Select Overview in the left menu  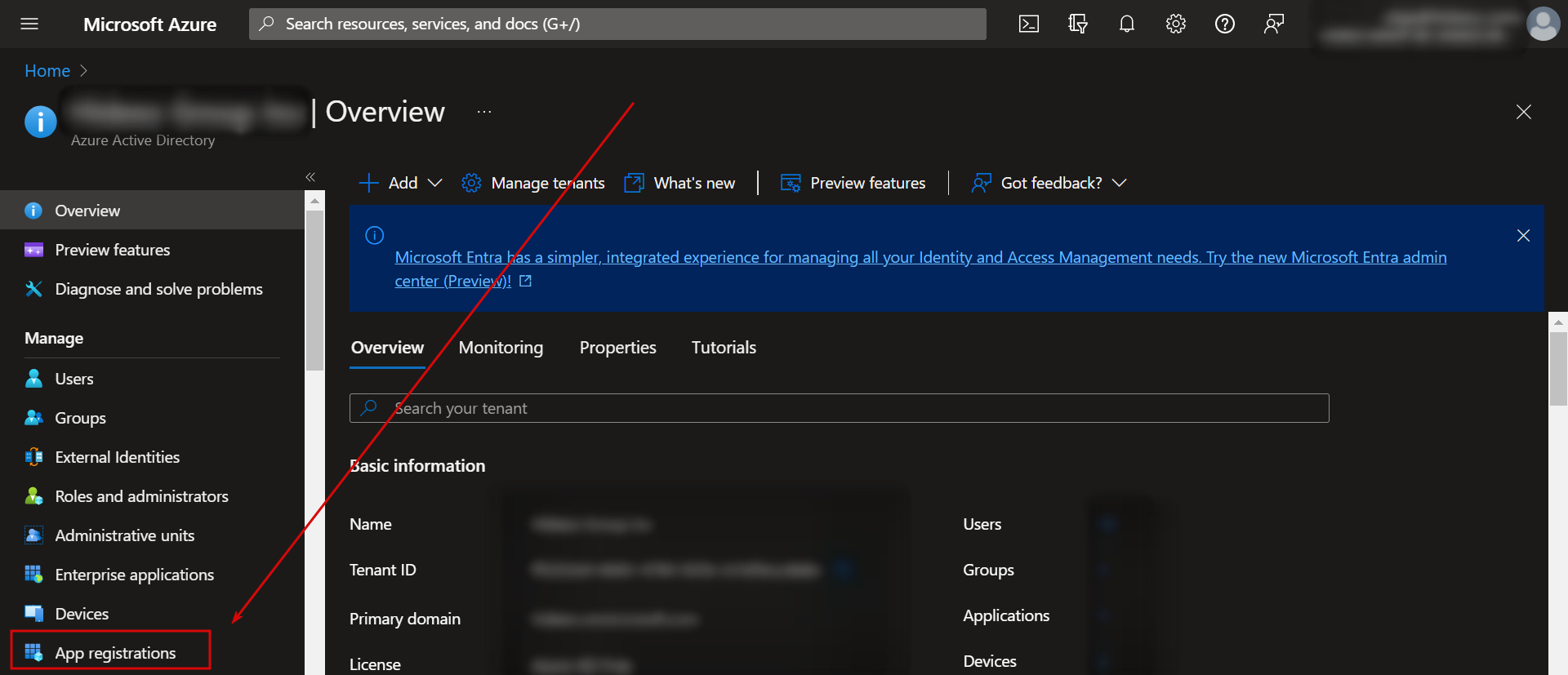coord(152,211)
